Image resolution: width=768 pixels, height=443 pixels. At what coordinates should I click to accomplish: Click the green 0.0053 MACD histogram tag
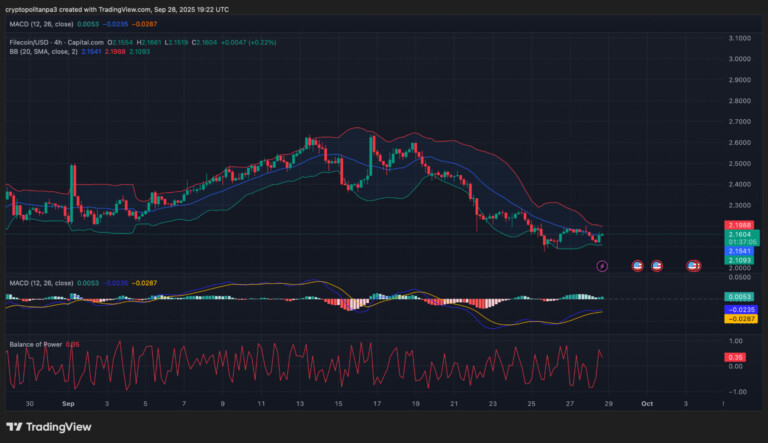point(741,297)
